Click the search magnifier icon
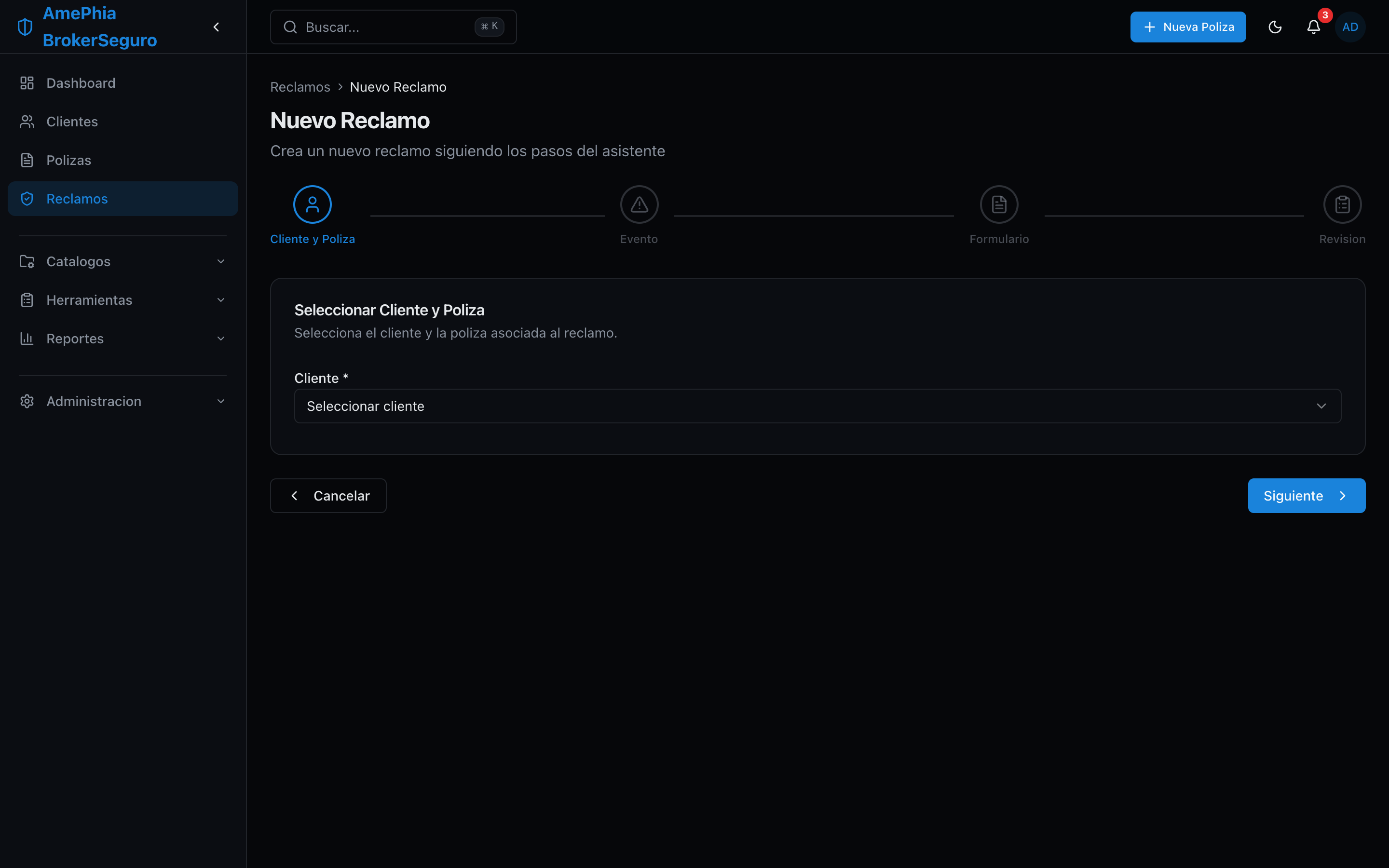Image resolution: width=1389 pixels, height=868 pixels. click(290, 27)
